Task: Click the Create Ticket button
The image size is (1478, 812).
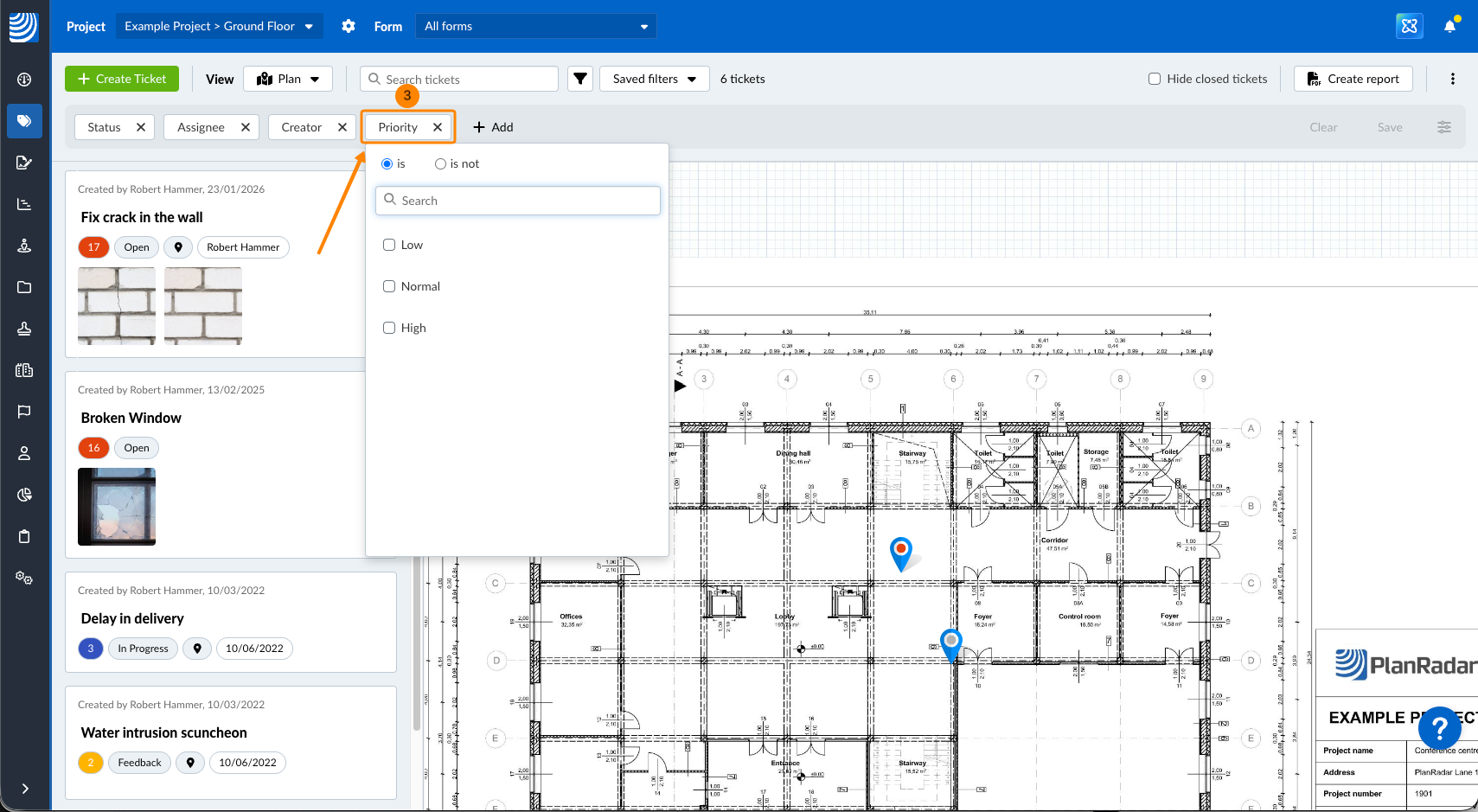Action: [122, 79]
